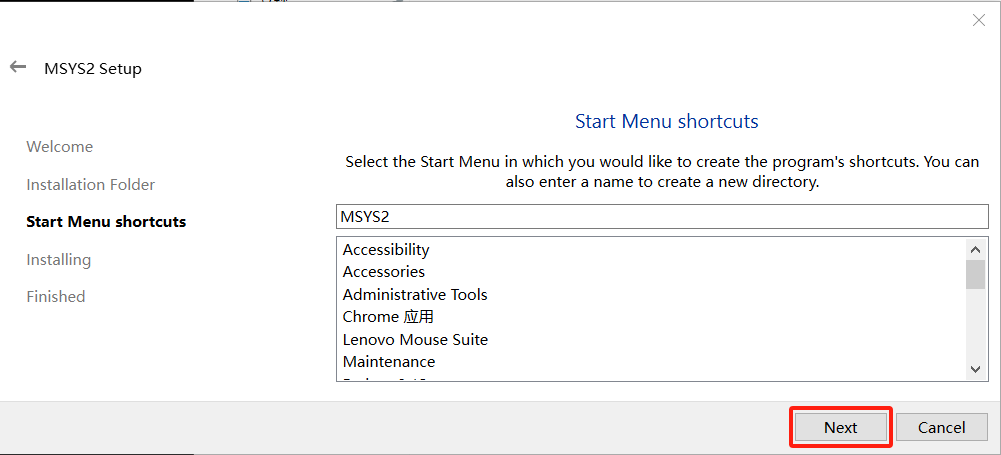Click the MSYS2 directory name field
The width and height of the screenshot is (1001, 455).
(x=662, y=216)
